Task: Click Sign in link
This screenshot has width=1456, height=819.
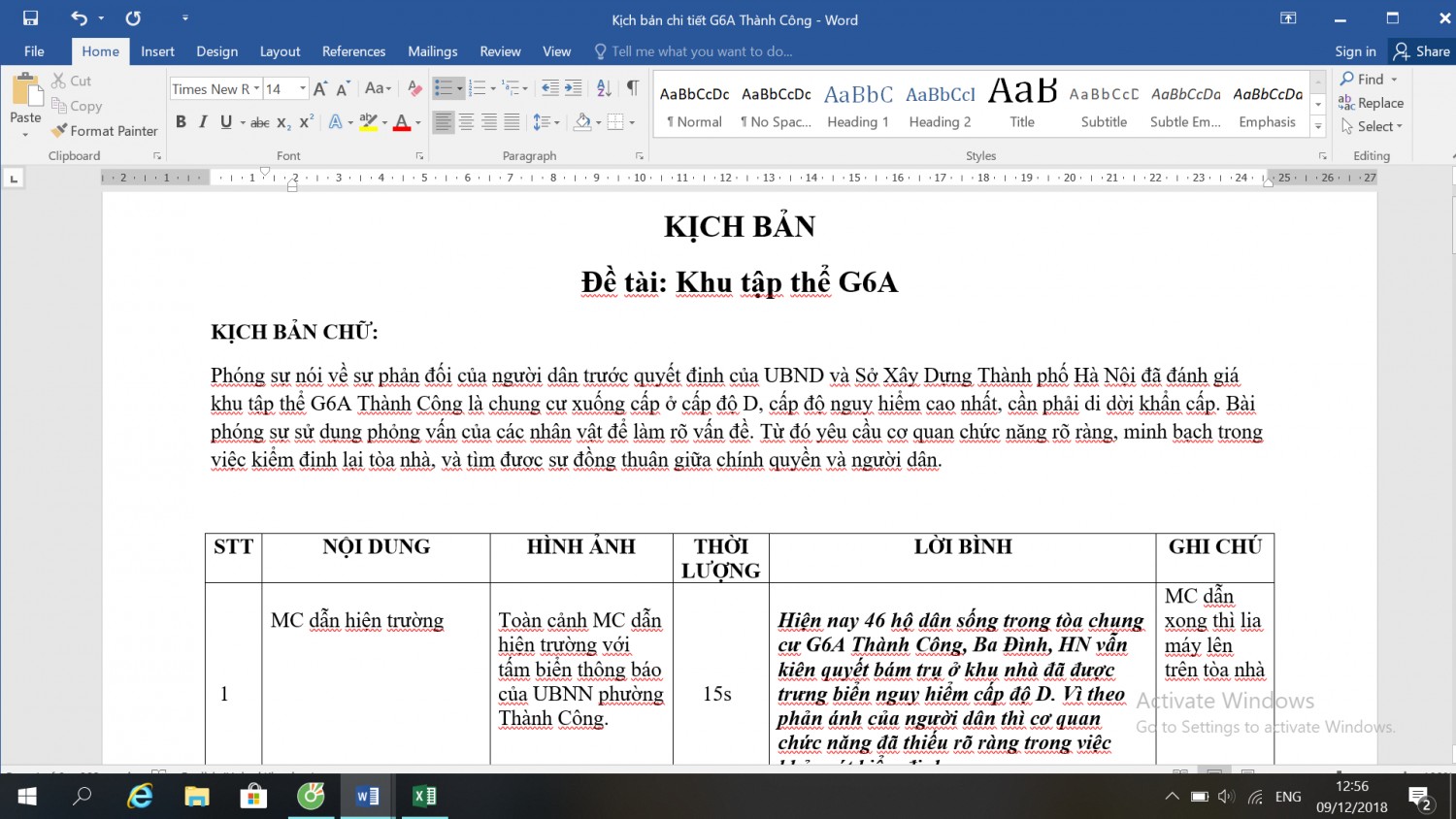Action: tap(1355, 51)
